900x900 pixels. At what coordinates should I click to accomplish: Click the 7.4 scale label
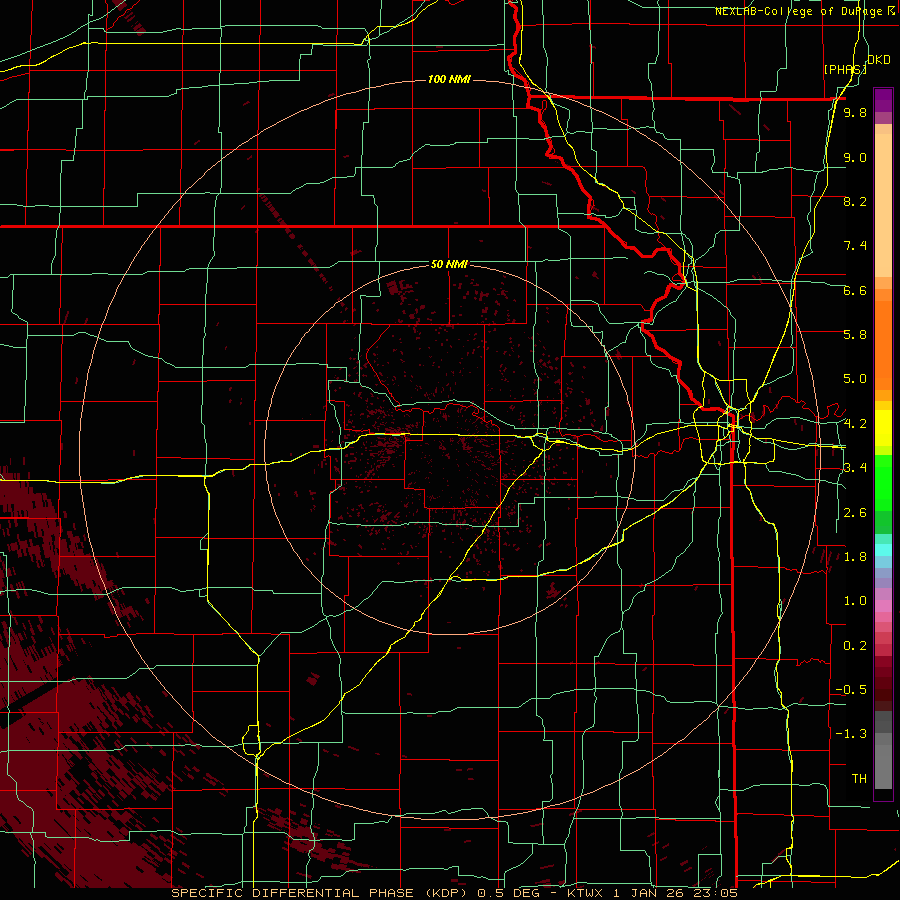855,246
